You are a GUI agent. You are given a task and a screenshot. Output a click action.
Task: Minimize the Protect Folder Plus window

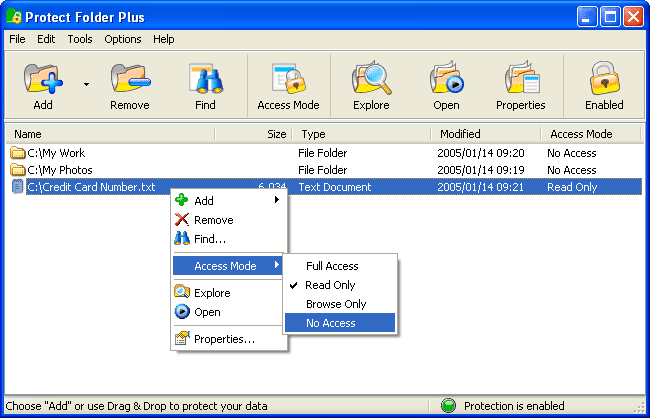click(x=587, y=17)
